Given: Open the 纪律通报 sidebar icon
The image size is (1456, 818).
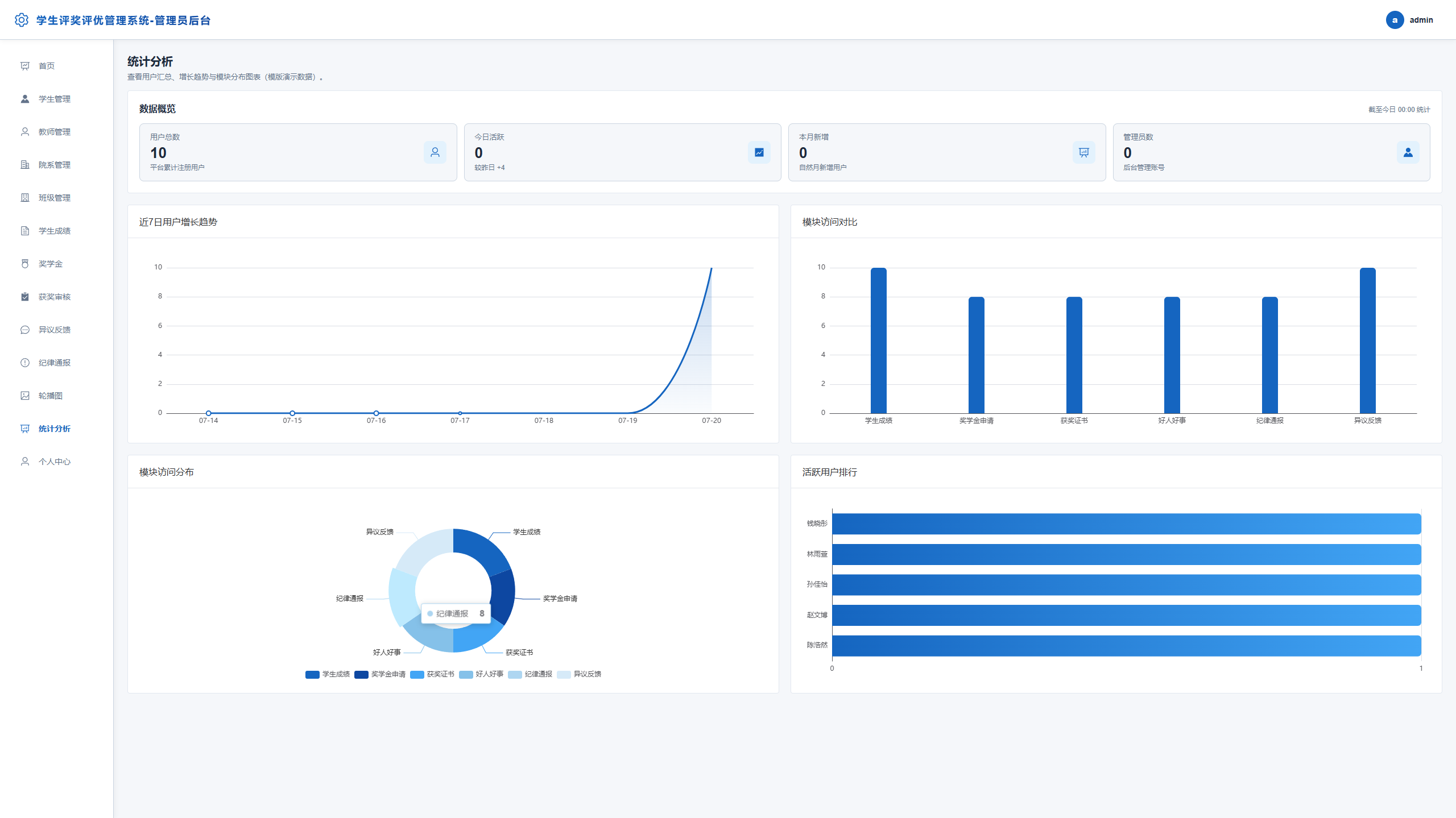Looking at the screenshot, I should pos(25,363).
